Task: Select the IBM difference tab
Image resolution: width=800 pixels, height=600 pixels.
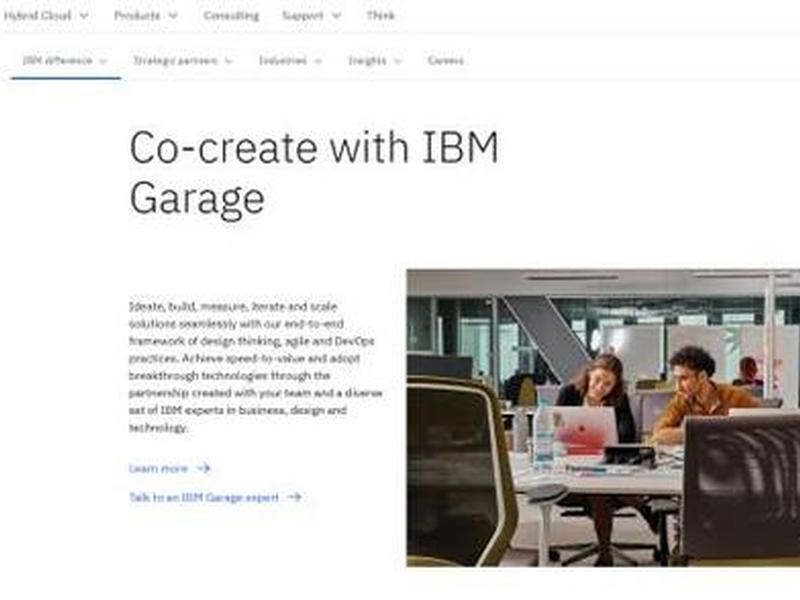Action: pos(65,61)
